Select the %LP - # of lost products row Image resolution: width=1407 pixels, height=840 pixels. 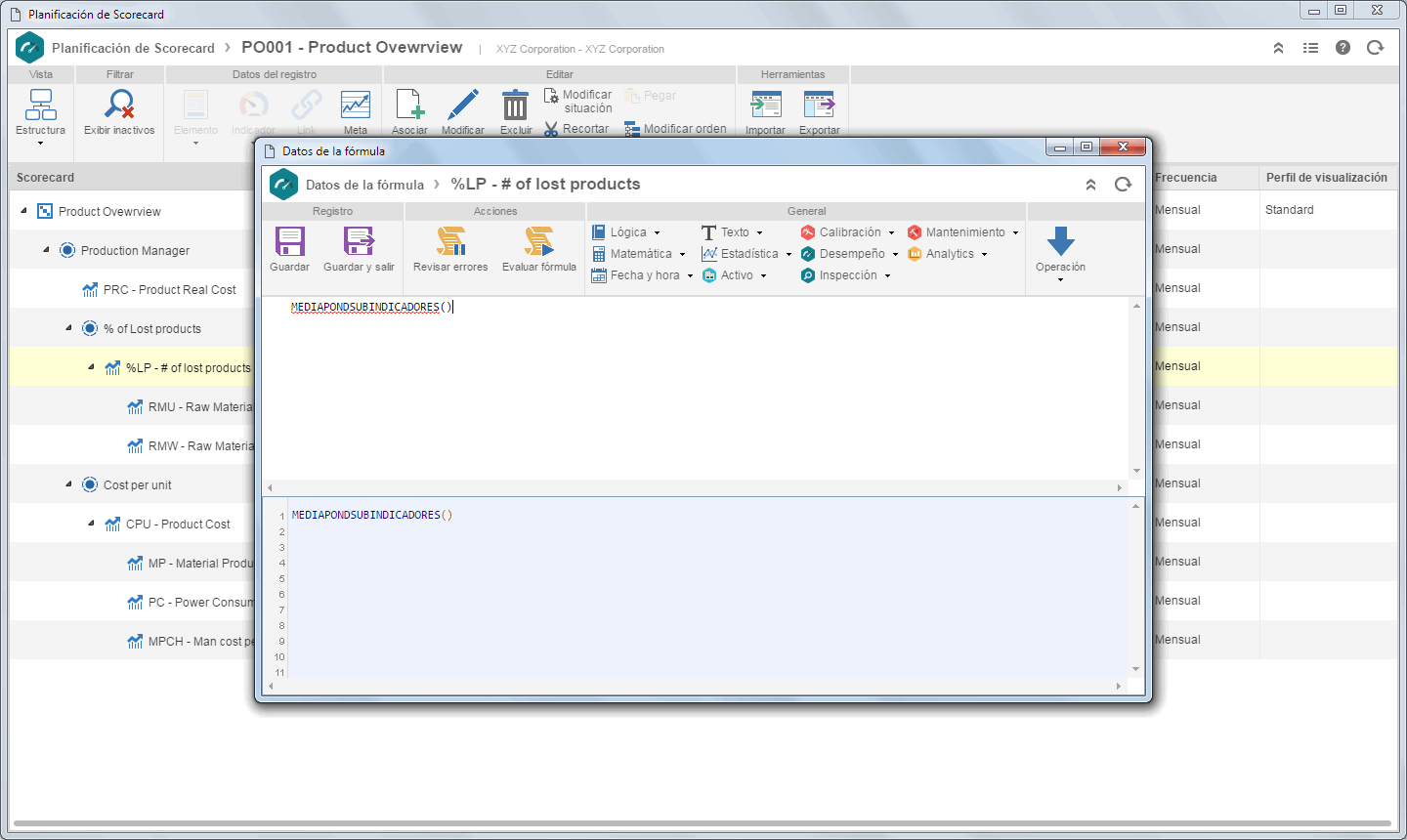pyautogui.click(x=189, y=368)
